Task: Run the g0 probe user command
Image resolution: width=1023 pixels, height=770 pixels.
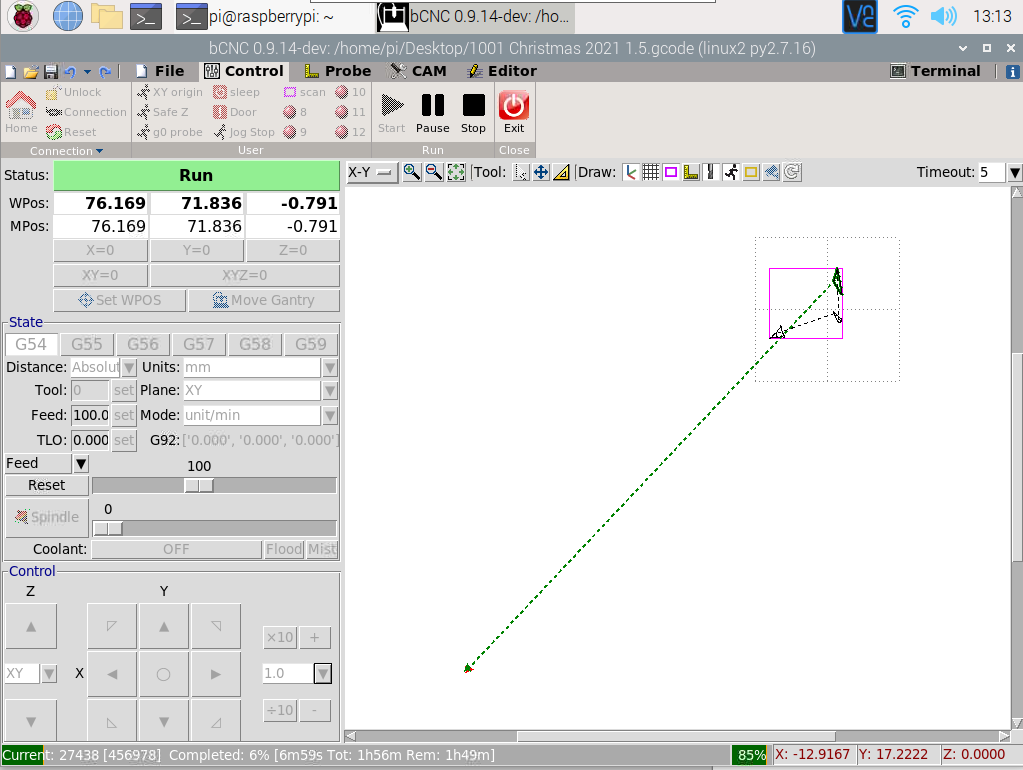Action: (170, 132)
